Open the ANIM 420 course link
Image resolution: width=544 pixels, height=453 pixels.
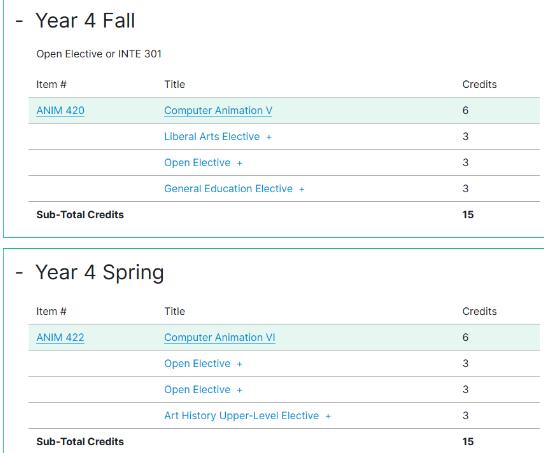tap(60, 110)
